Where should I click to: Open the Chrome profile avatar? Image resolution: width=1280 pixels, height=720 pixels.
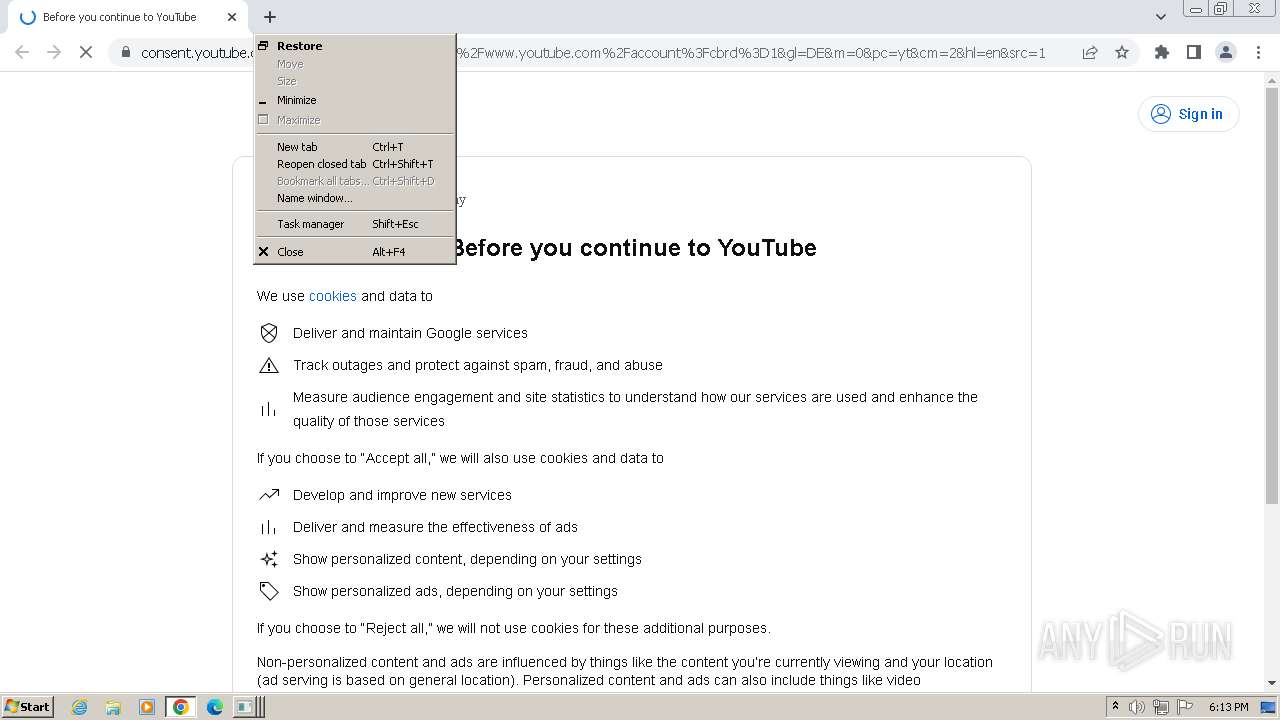(1225, 52)
